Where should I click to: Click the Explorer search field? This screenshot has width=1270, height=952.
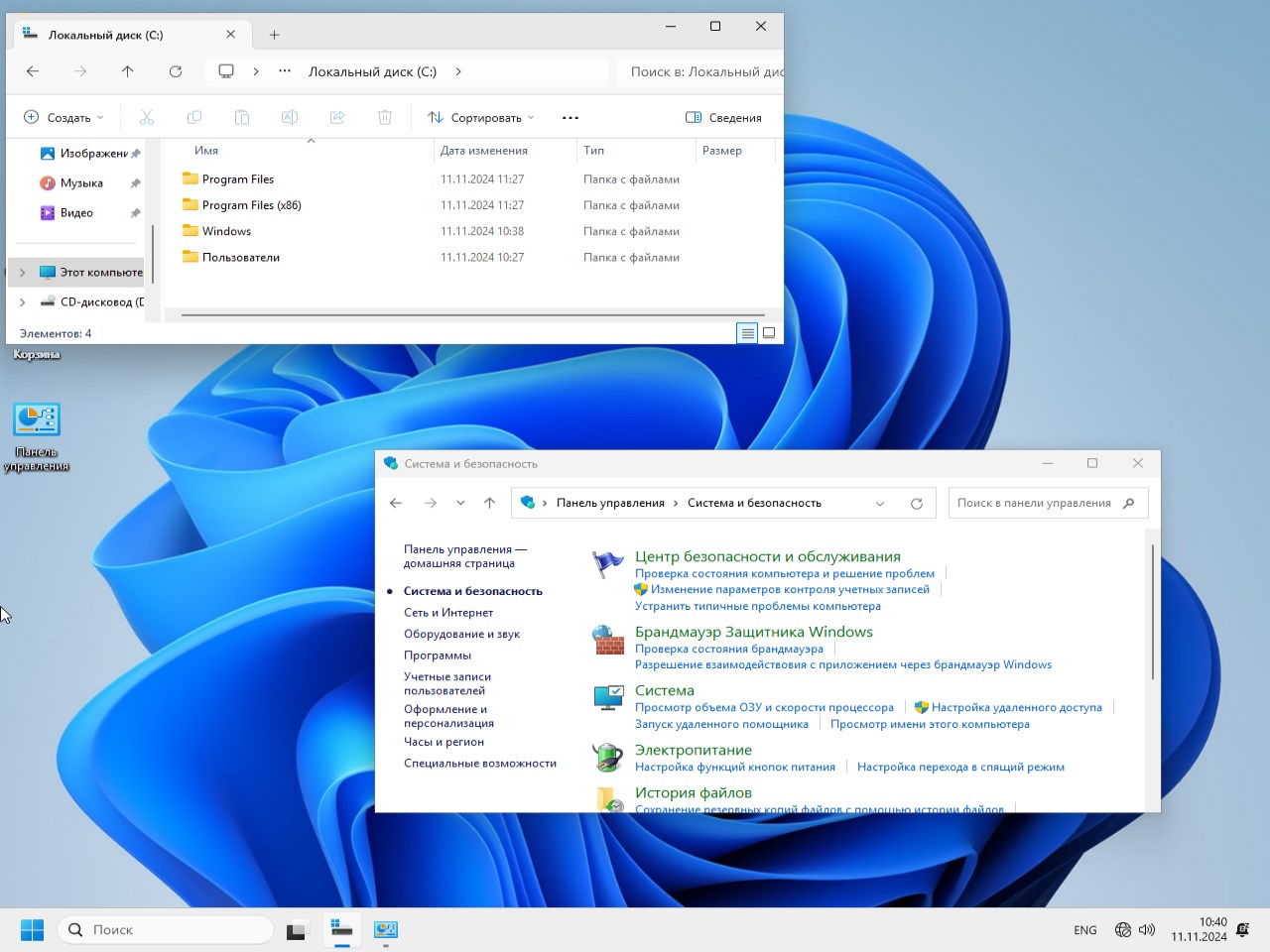pyautogui.click(x=699, y=71)
